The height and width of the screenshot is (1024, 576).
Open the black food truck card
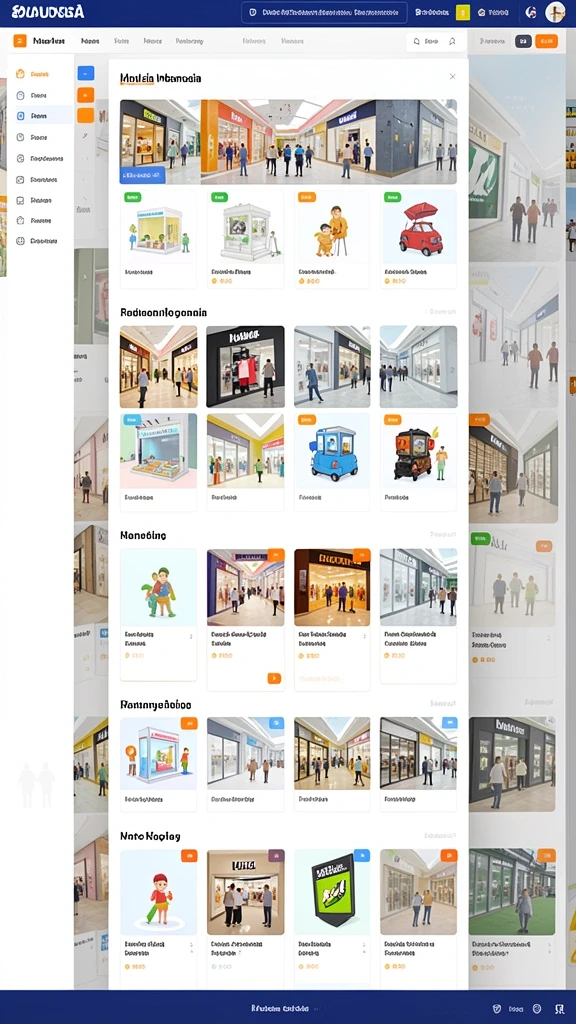419,462
